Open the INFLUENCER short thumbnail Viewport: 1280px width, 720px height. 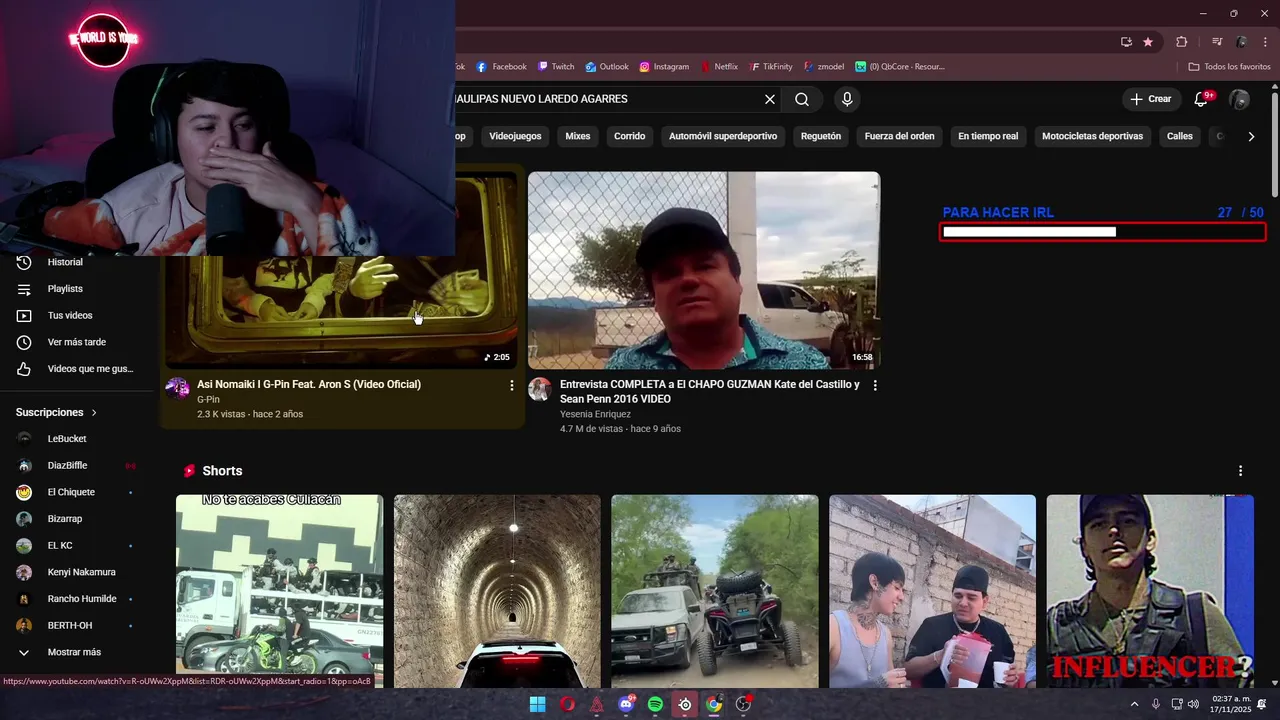tap(1150, 590)
